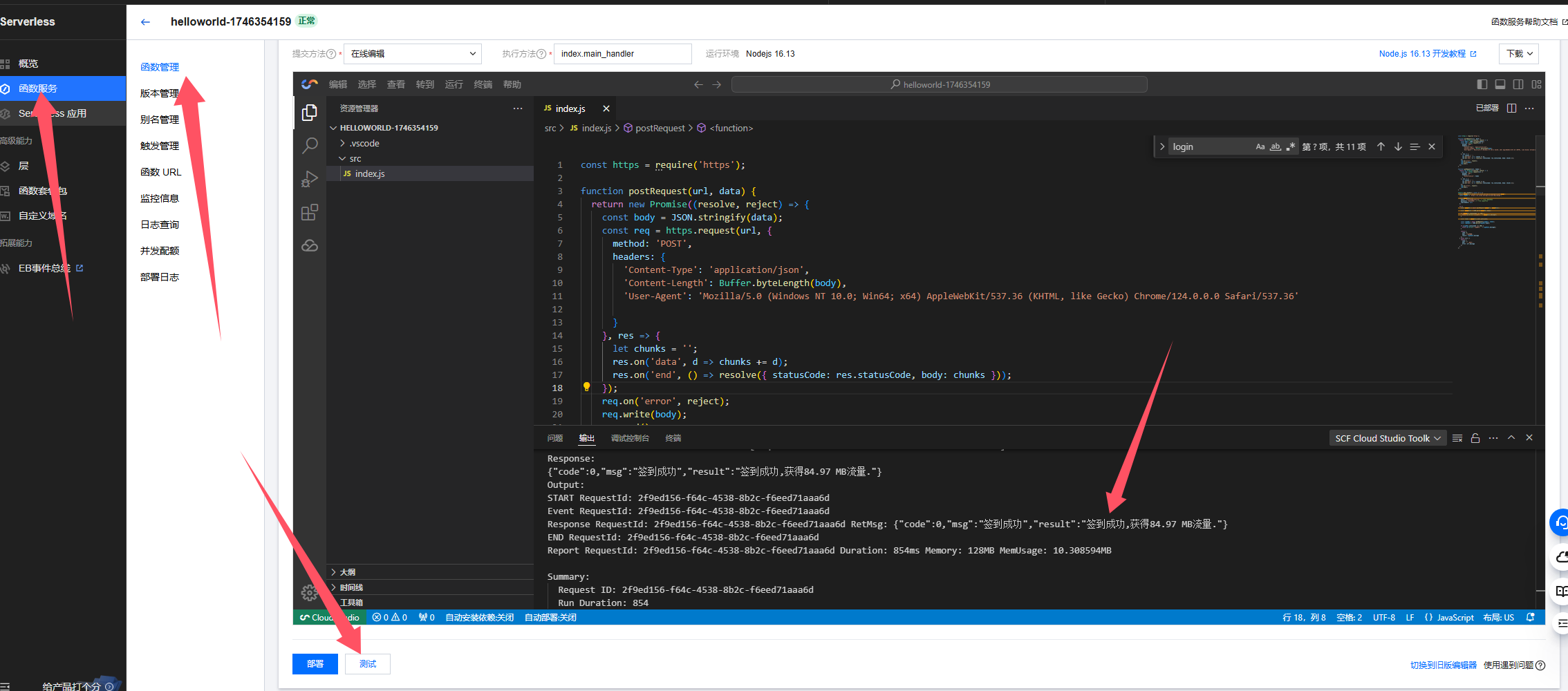Open the Extensions view icon
The image size is (1568, 691).
[310, 212]
